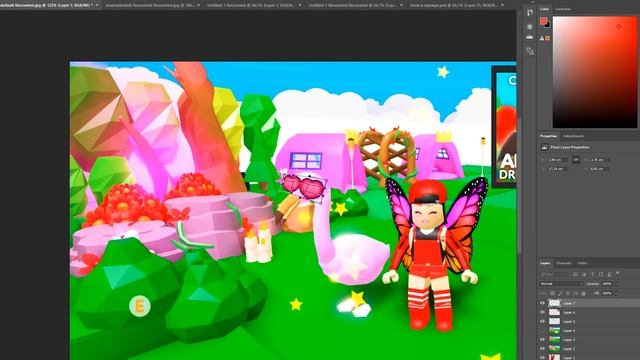Switch to Layers panel tab
This screenshot has height=360, width=640.
545,263
